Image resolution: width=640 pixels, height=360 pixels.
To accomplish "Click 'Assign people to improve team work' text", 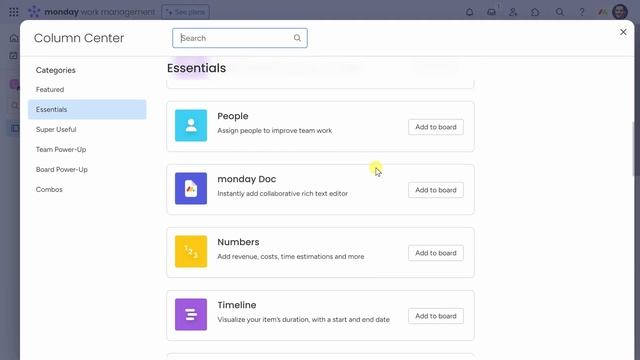I will [x=274, y=131].
